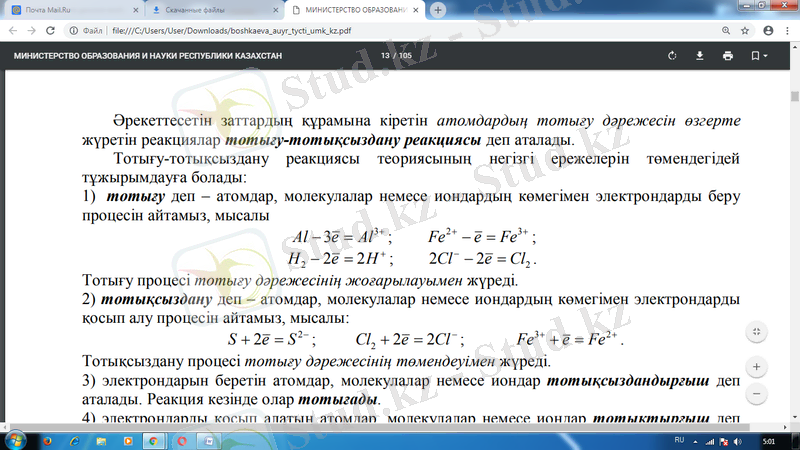Bookmark this page with the star icon

[x=745, y=31]
